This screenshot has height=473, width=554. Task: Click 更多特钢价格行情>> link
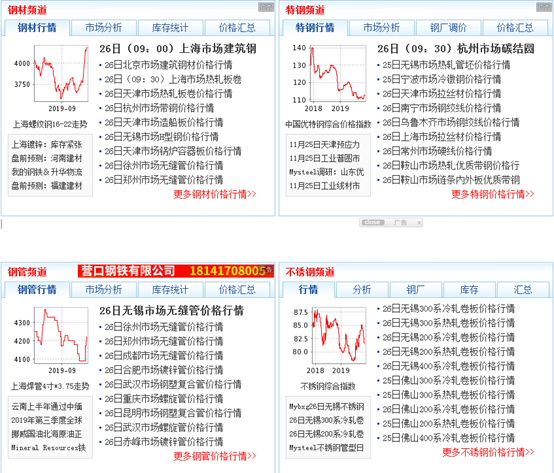(x=493, y=194)
